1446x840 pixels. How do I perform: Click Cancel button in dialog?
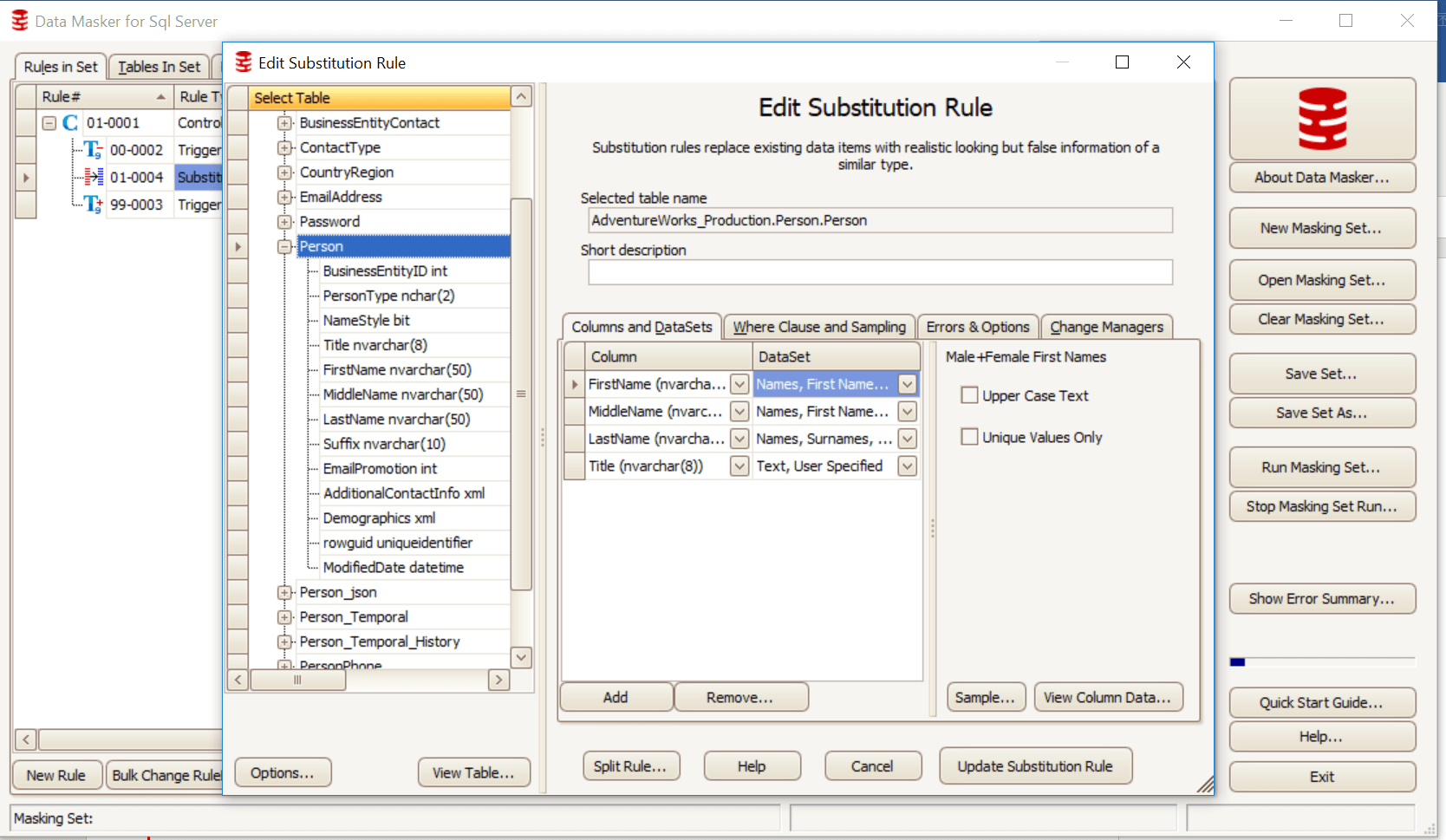point(872,766)
